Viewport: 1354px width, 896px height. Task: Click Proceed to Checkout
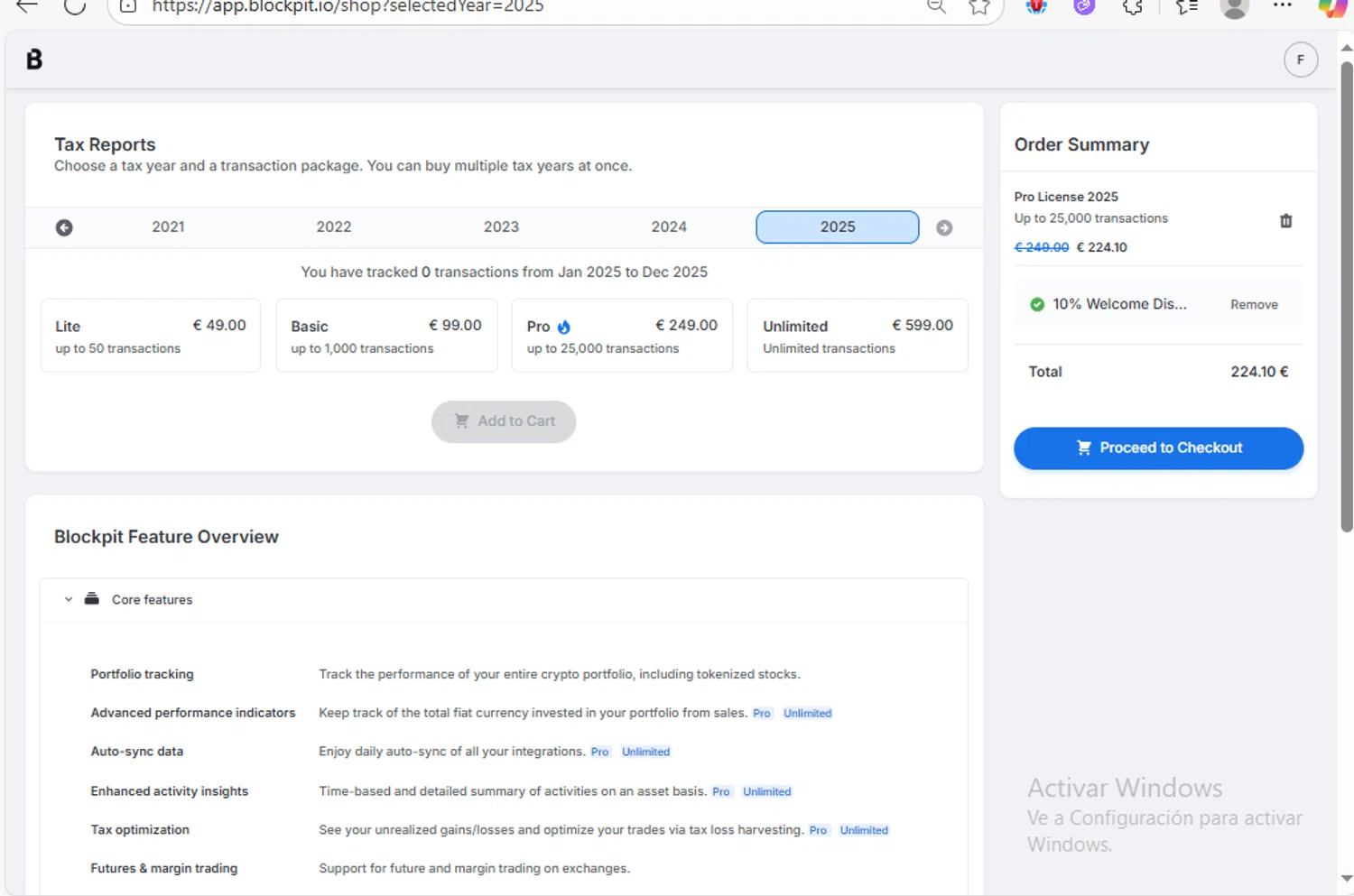1158,448
